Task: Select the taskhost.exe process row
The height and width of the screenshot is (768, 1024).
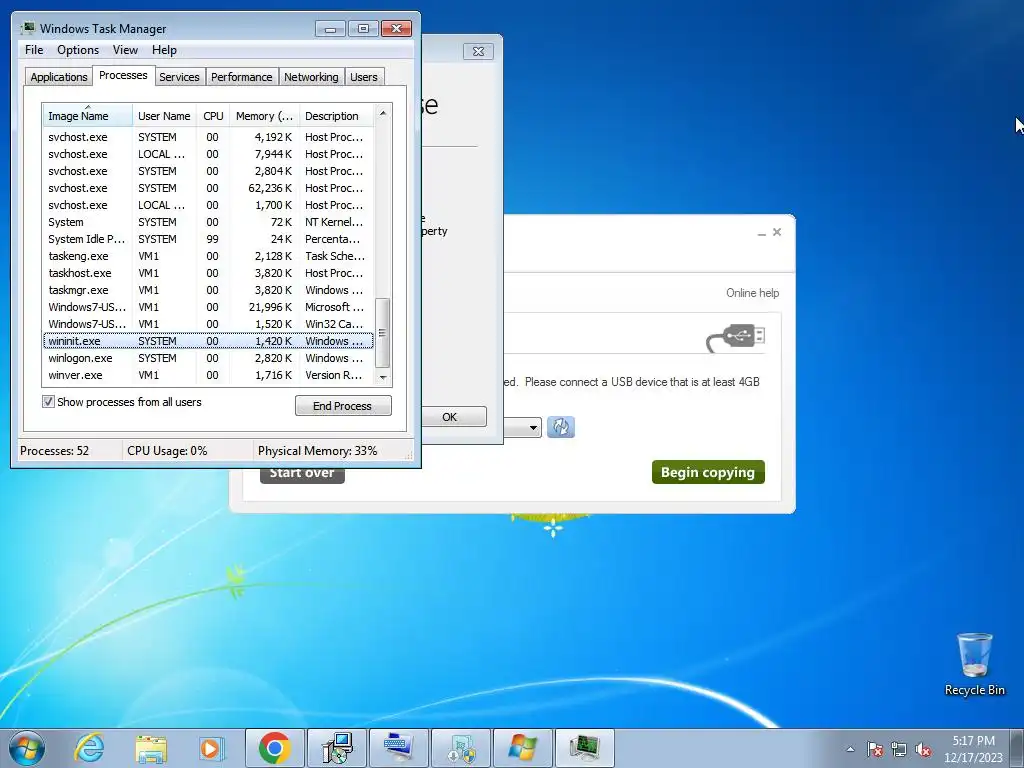Action: pos(208,273)
